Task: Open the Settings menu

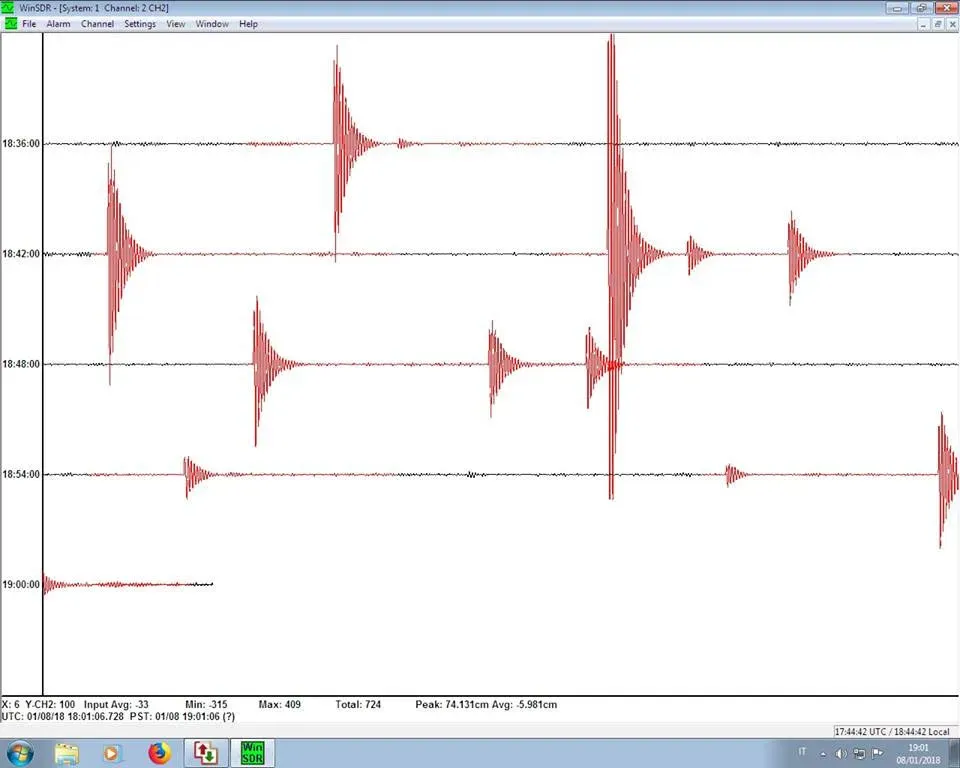Action: (140, 24)
